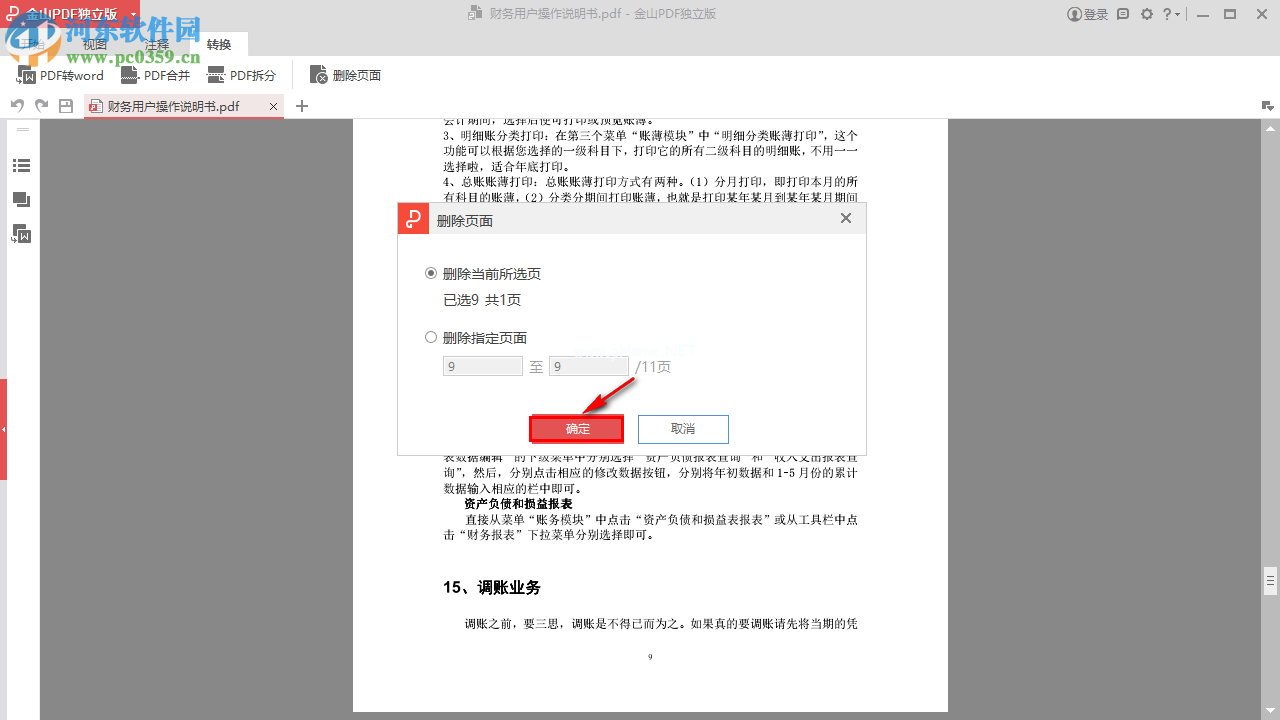Screen dimensions: 1280x720
Task: Click page number 9 at page bottom
Action: pos(650,657)
